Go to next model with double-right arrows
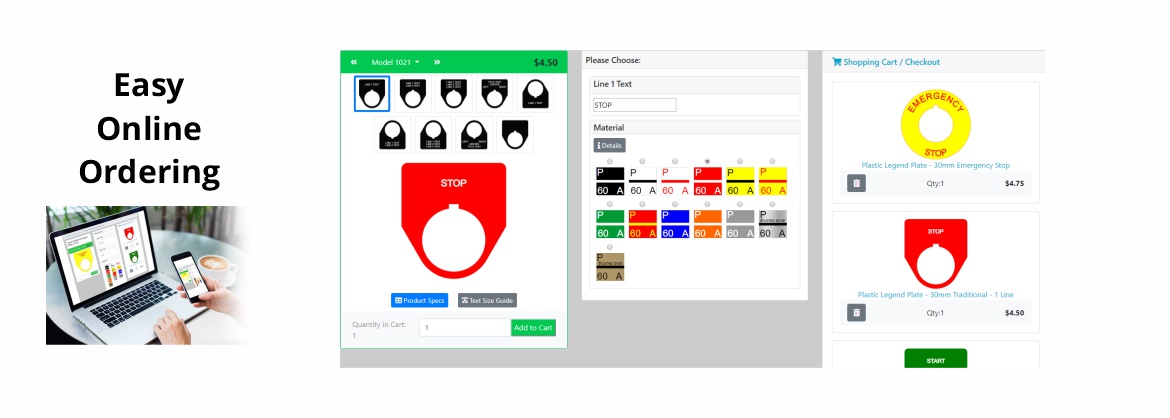Viewport: 1170px width, 418px height. (437, 62)
